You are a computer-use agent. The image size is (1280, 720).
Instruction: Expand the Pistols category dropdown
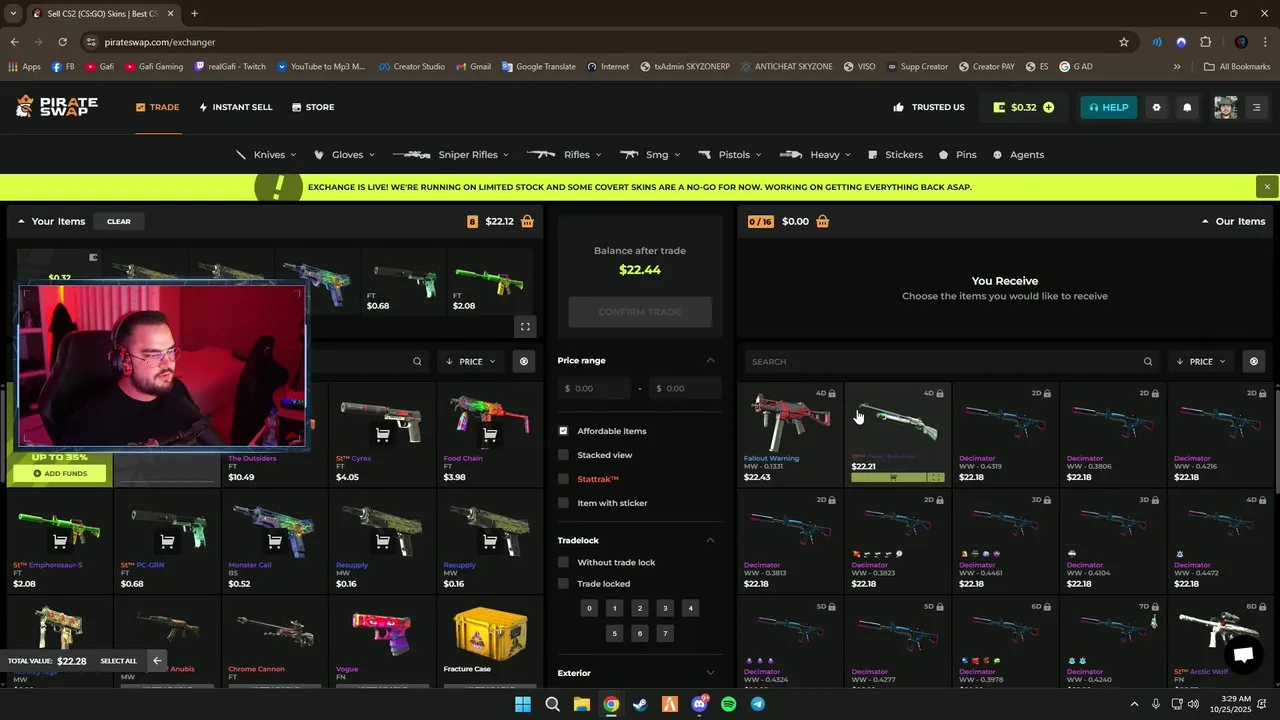click(x=730, y=155)
